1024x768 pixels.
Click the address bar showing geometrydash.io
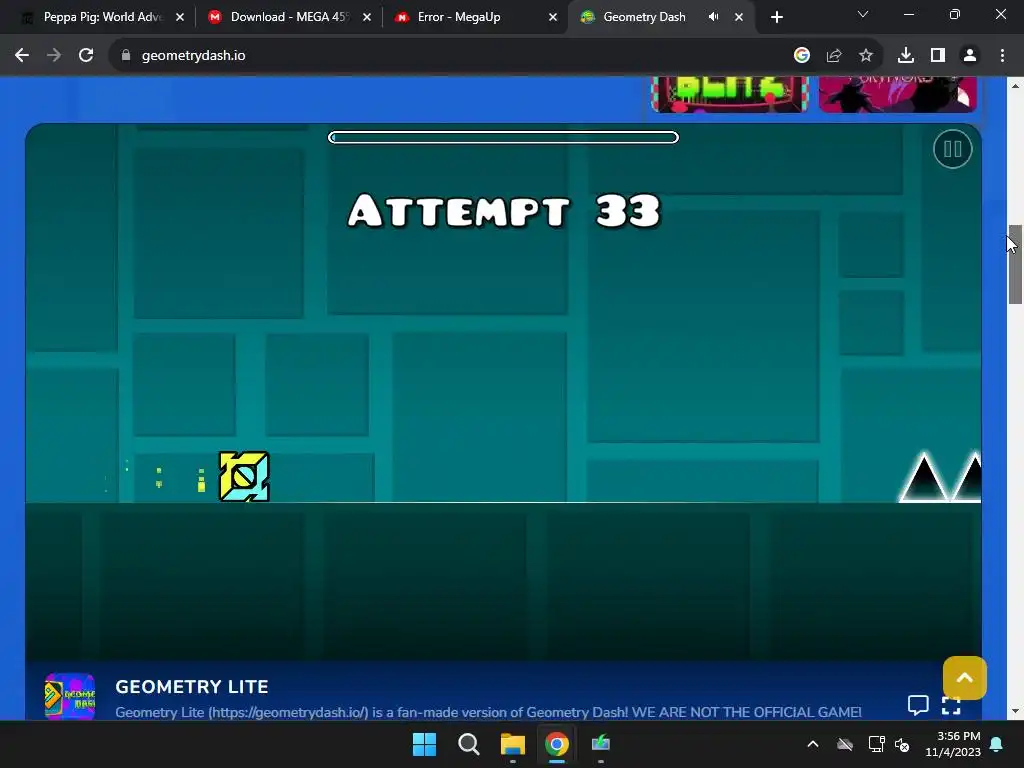[451, 56]
